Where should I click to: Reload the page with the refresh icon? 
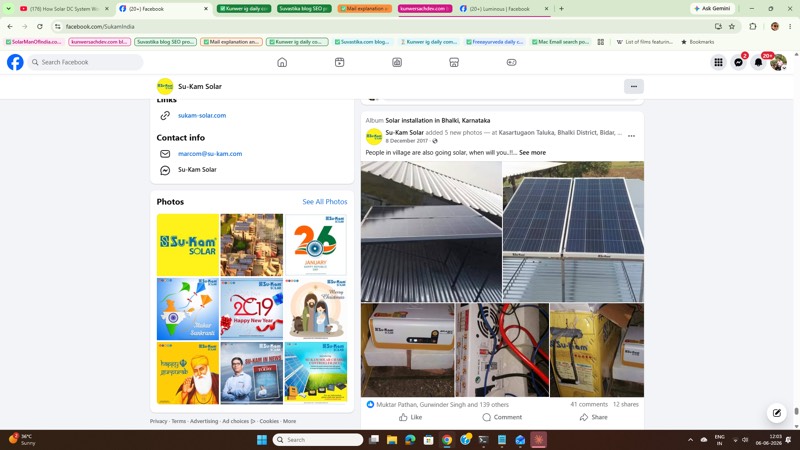coord(40,27)
